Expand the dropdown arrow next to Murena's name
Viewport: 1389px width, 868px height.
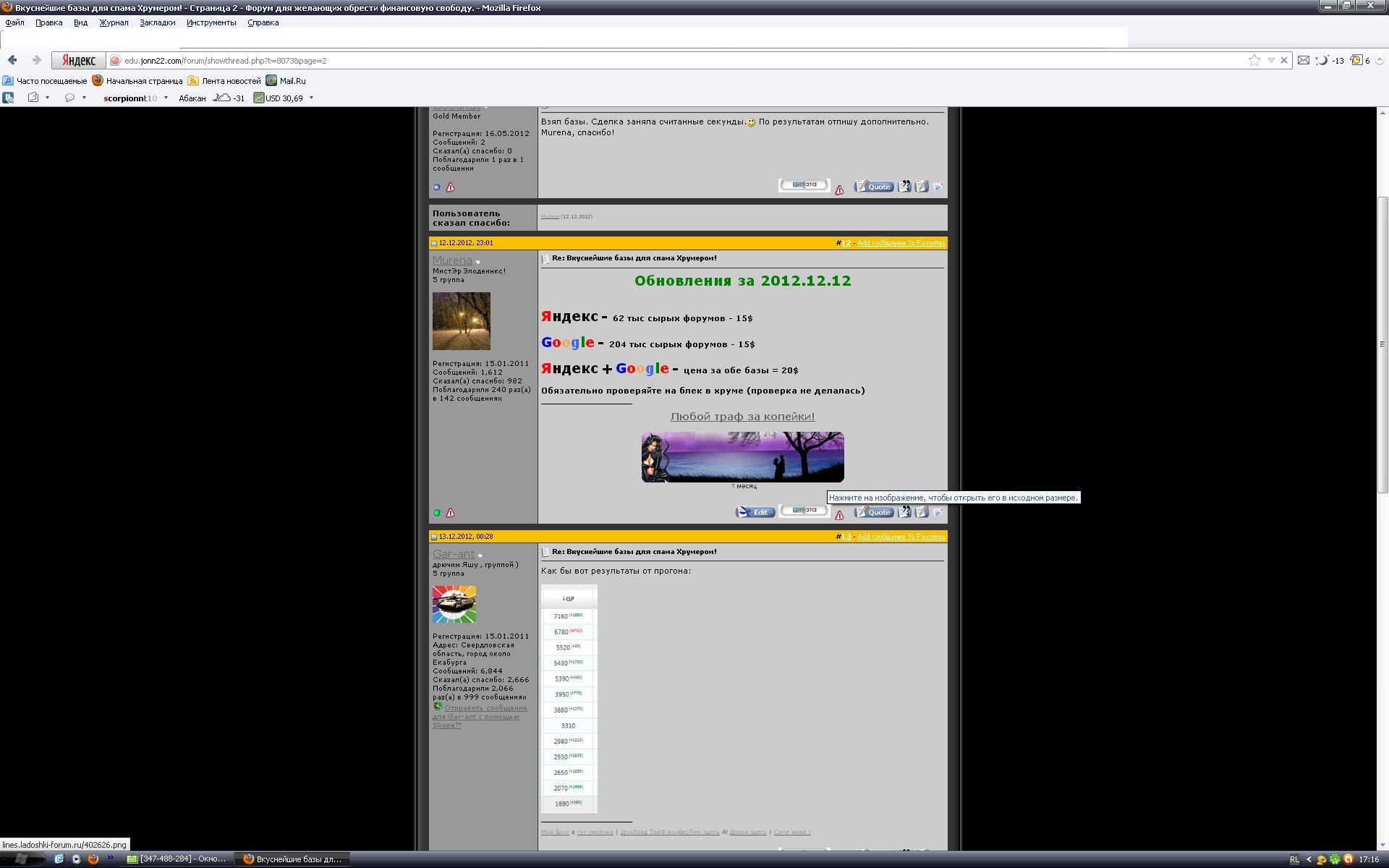478,262
